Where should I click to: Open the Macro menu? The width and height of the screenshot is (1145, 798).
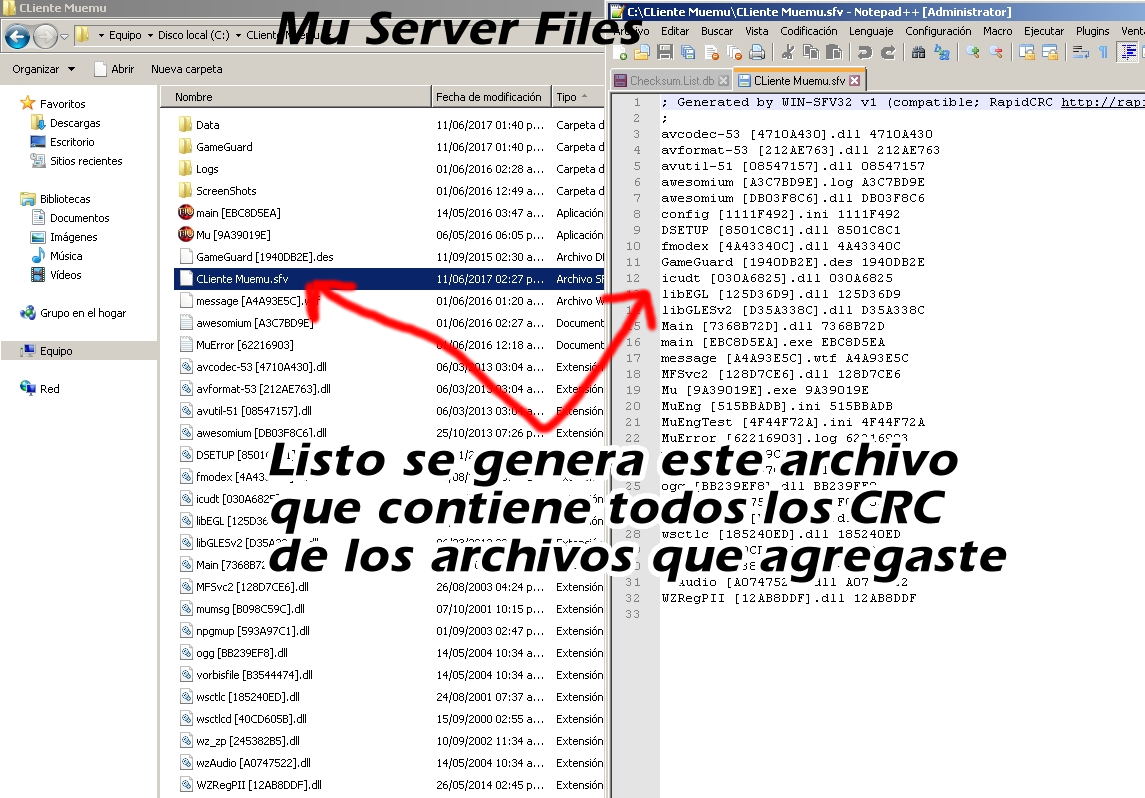tap(997, 31)
